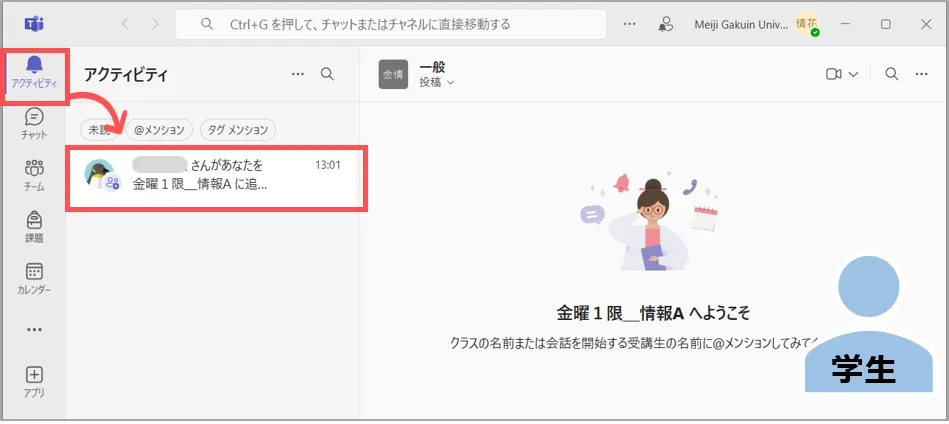Open Chat from the left sidebar
The height and width of the screenshot is (424, 949).
coord(34,123)
